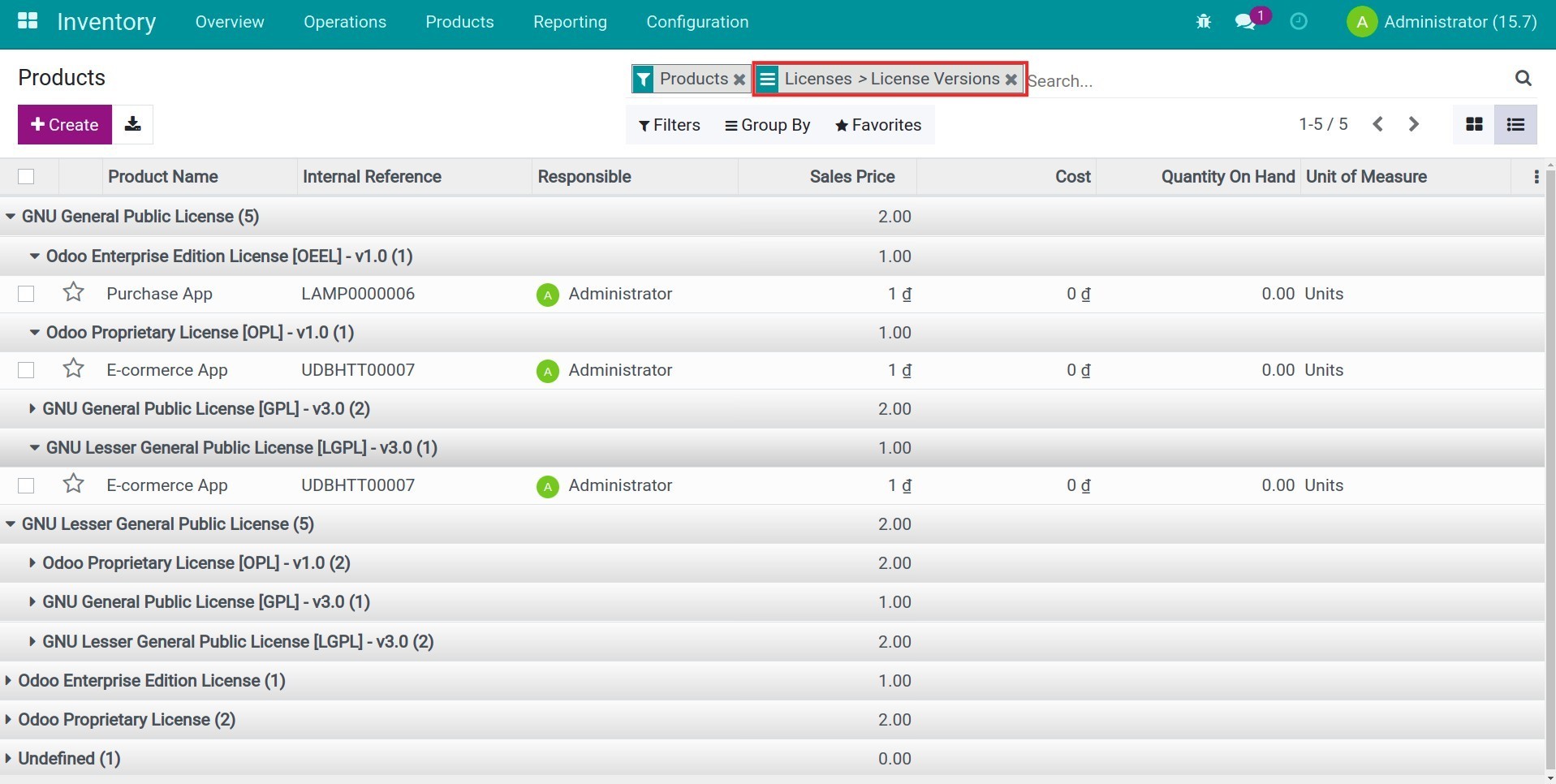Viewport: 1556px width, 784px height.
Task: Click the Create button
Action: tap(64, 124)
